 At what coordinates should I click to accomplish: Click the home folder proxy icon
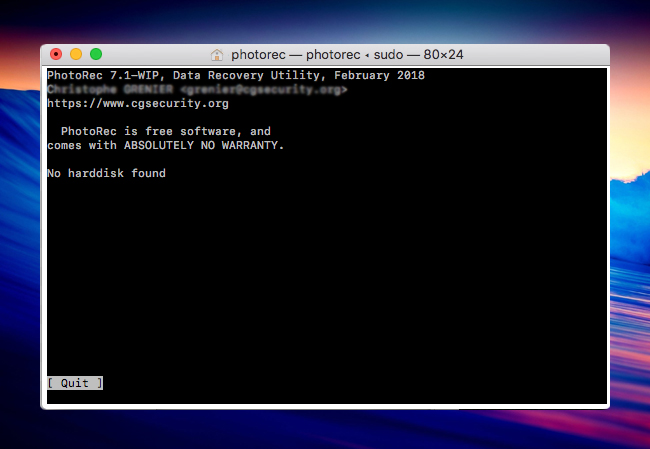(217, 54)
